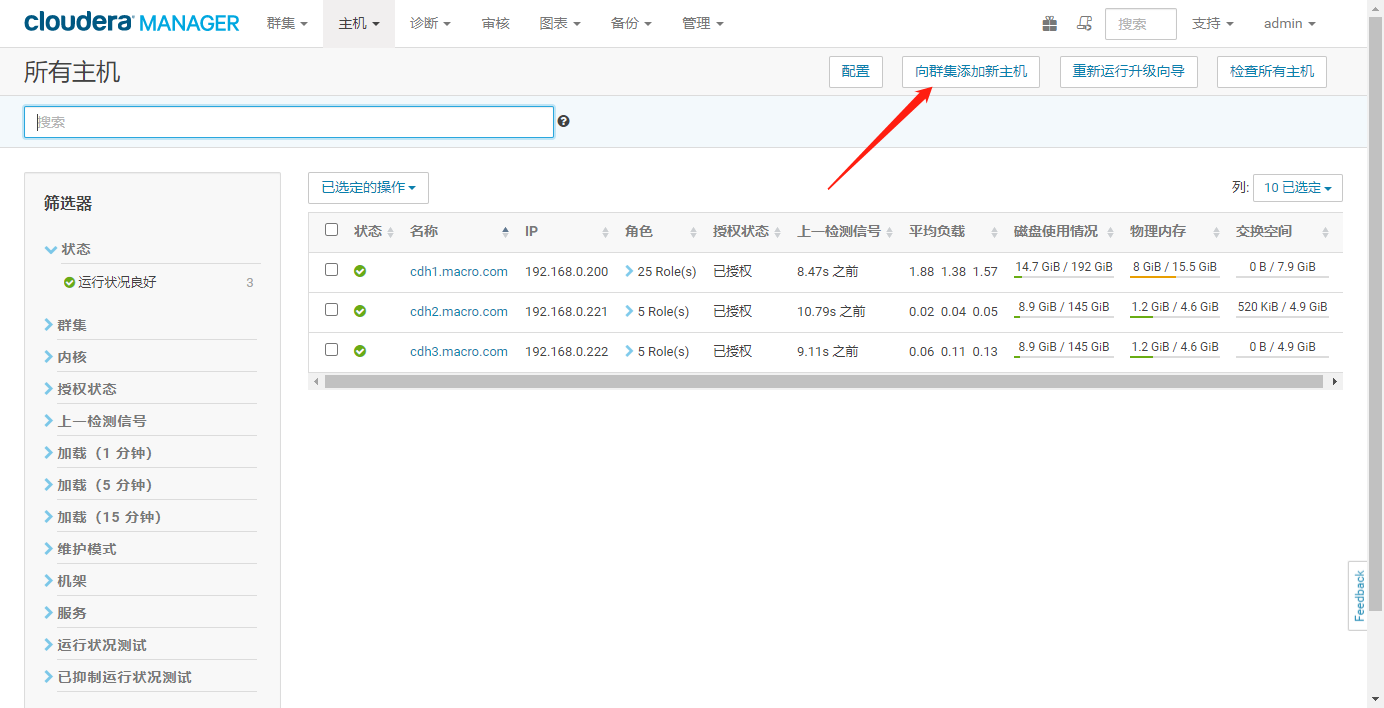
Task: Sort by the 物理内存 column sort icon
Action: click(1216, 232)
